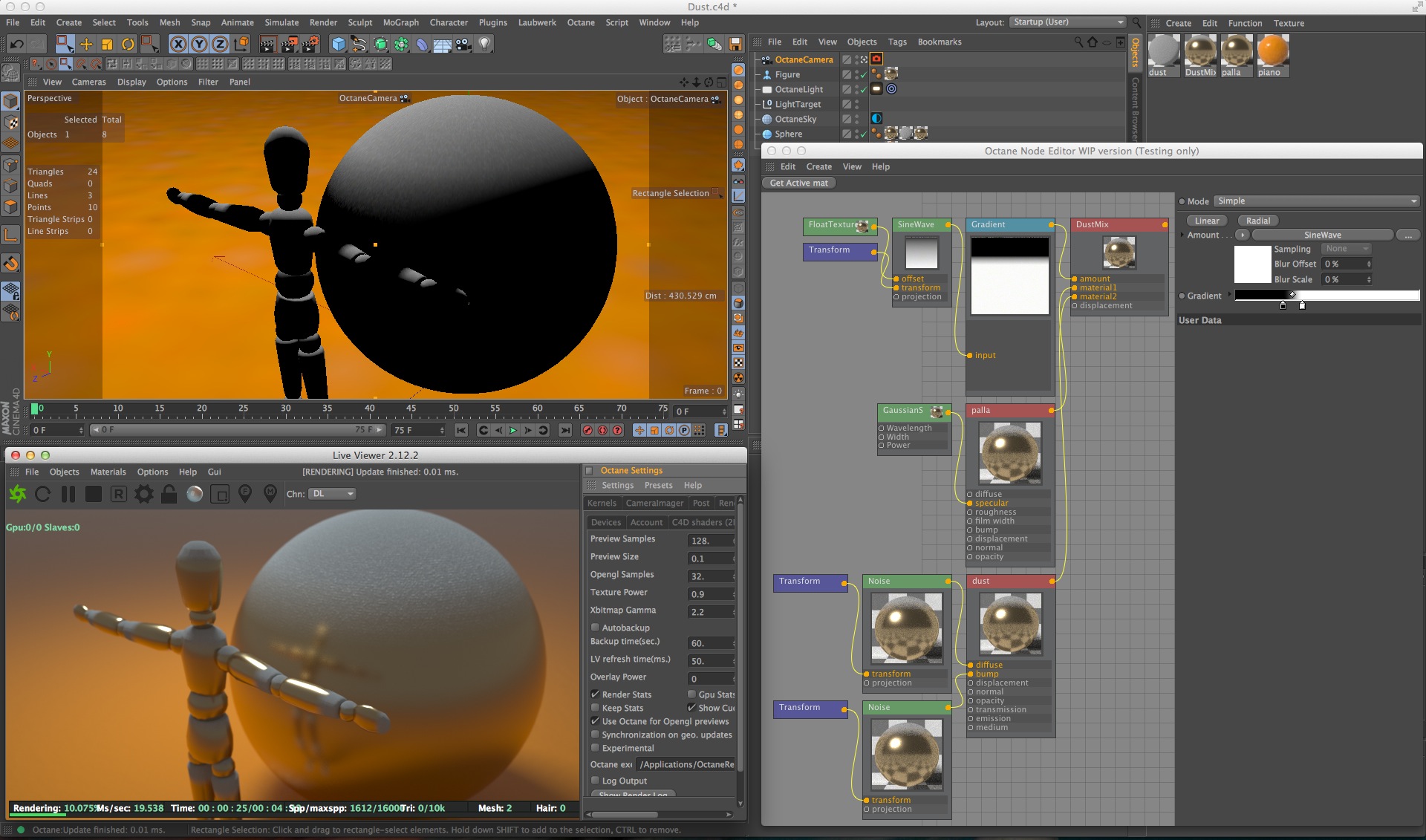Click the light bulb Add Light icon

(x=484, y=44)
